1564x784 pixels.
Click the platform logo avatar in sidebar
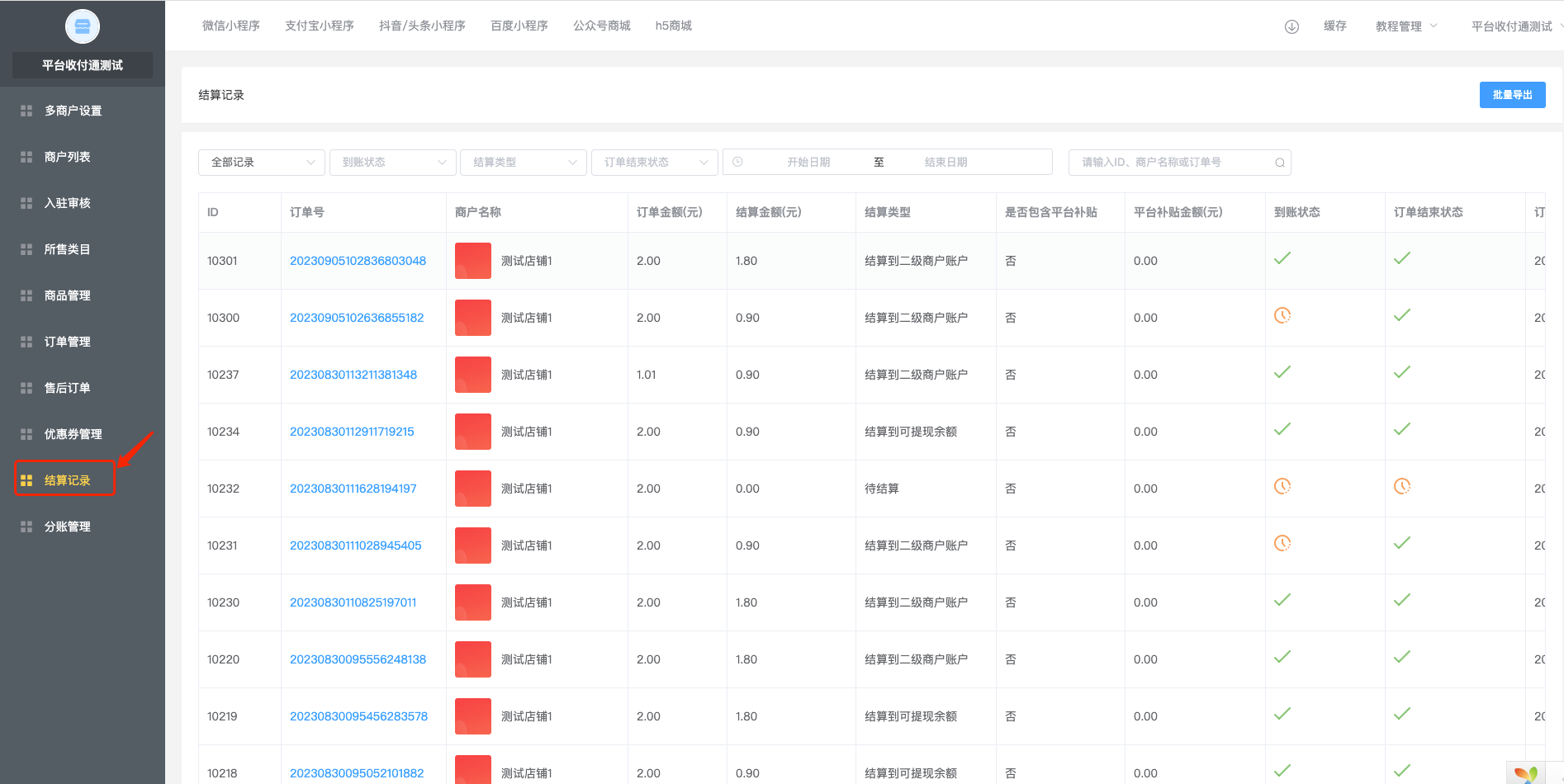[x=83, y=27]
